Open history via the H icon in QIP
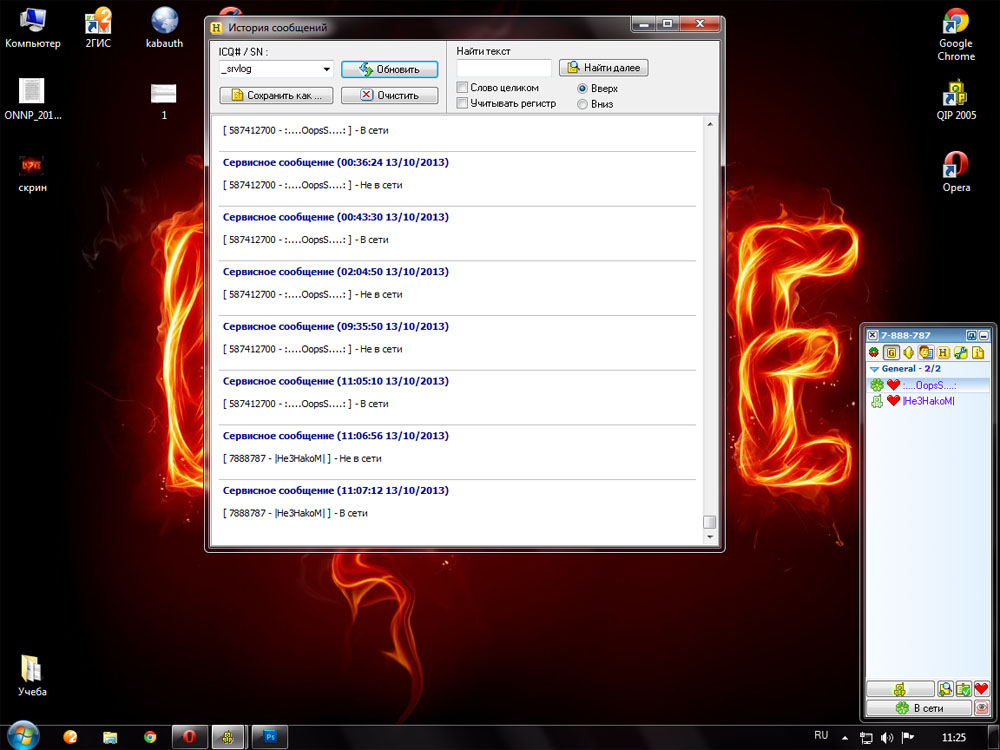The image size is (1000, 750). pos(943,352)
